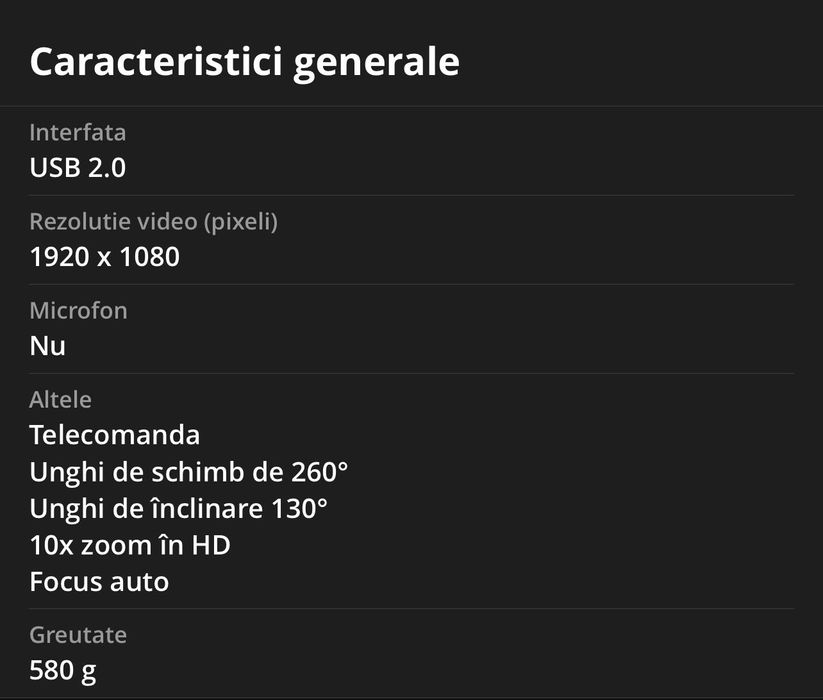The width and height of the screenshot is (823, 700).
Task: Click the divider line beneath USB 2.0
Action: click(411, 195)
